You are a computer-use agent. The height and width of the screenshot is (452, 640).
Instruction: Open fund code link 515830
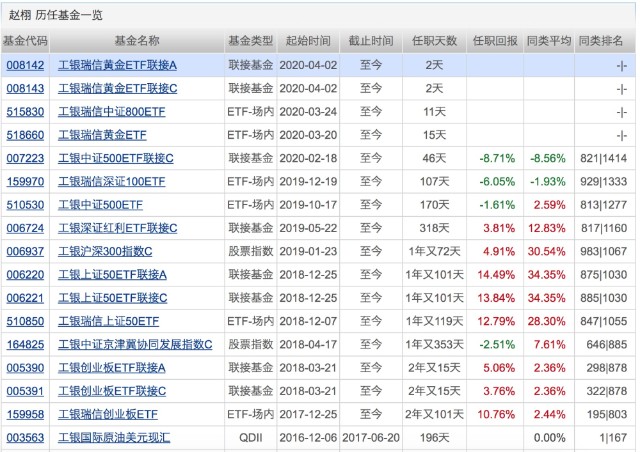click(x=25, y=112)
